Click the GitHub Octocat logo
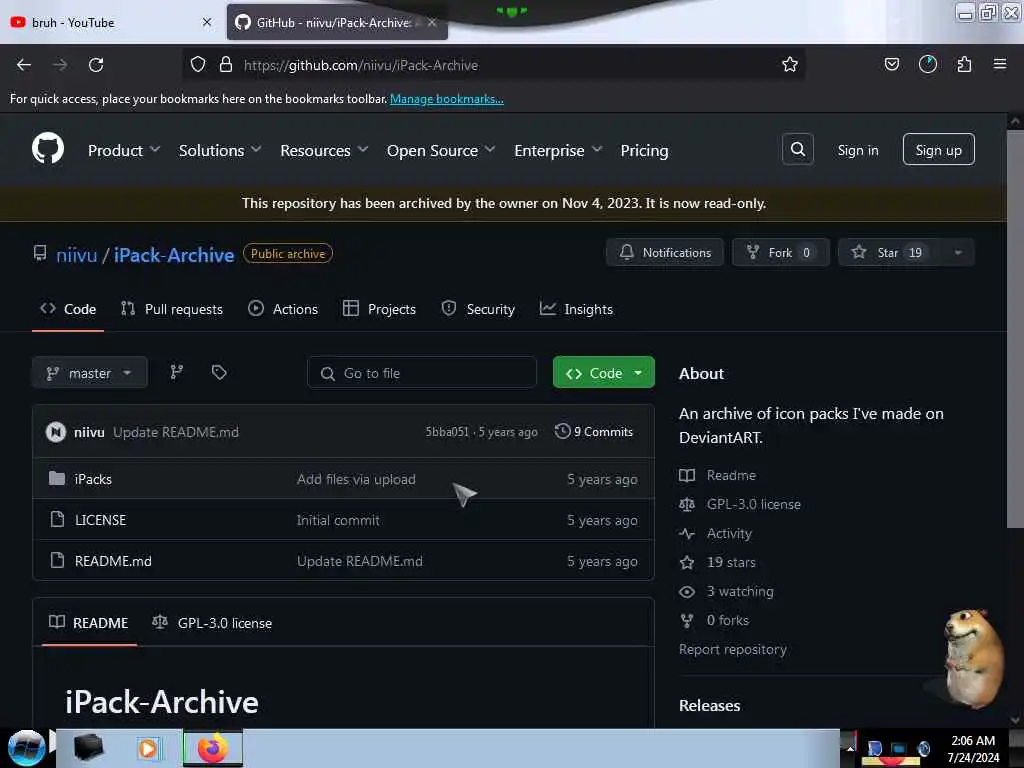The height and width of the screenshot is (768, 1024). tap(48, 148)
